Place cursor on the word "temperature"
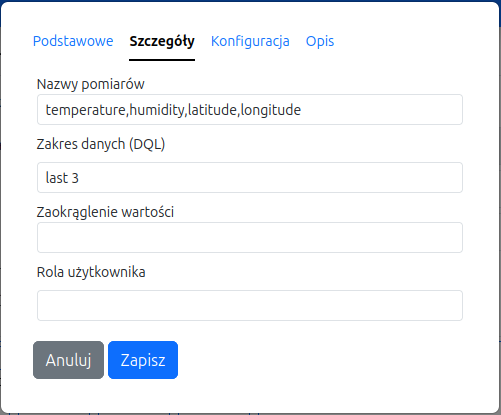This screenshot has width=501, height=415. point(86,110)
